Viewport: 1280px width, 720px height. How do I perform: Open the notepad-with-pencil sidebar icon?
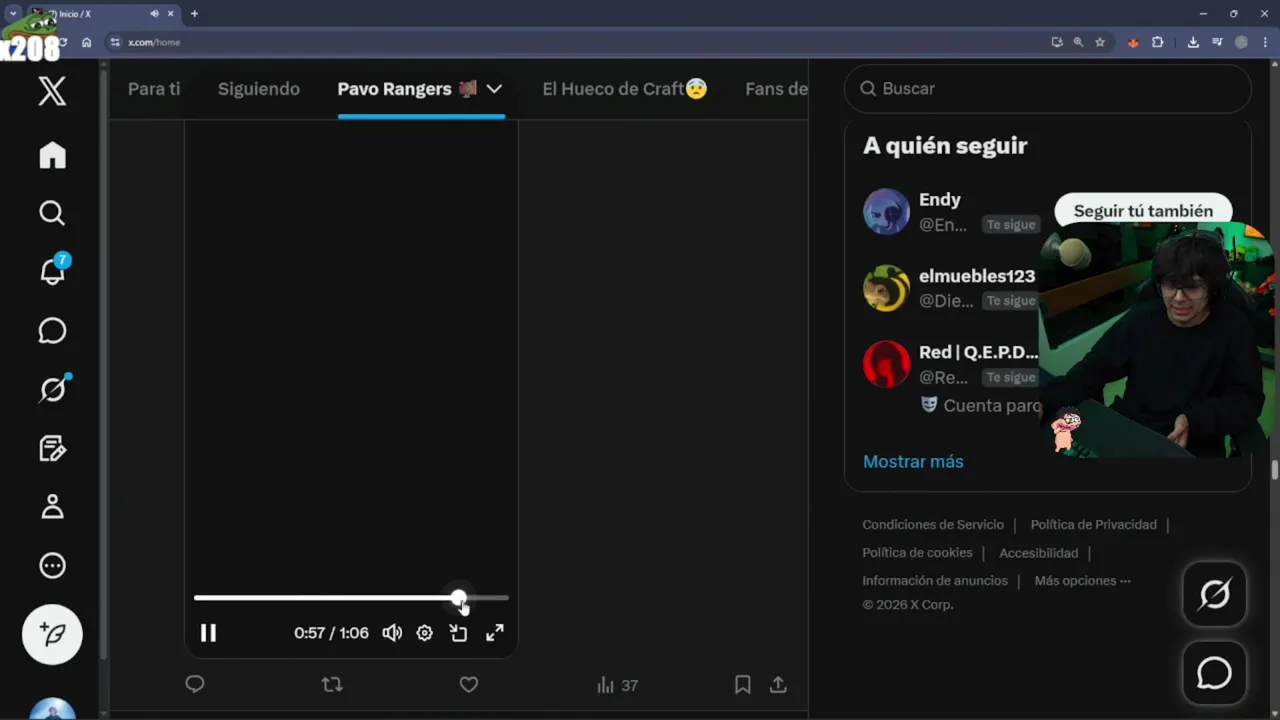point(52,448)
